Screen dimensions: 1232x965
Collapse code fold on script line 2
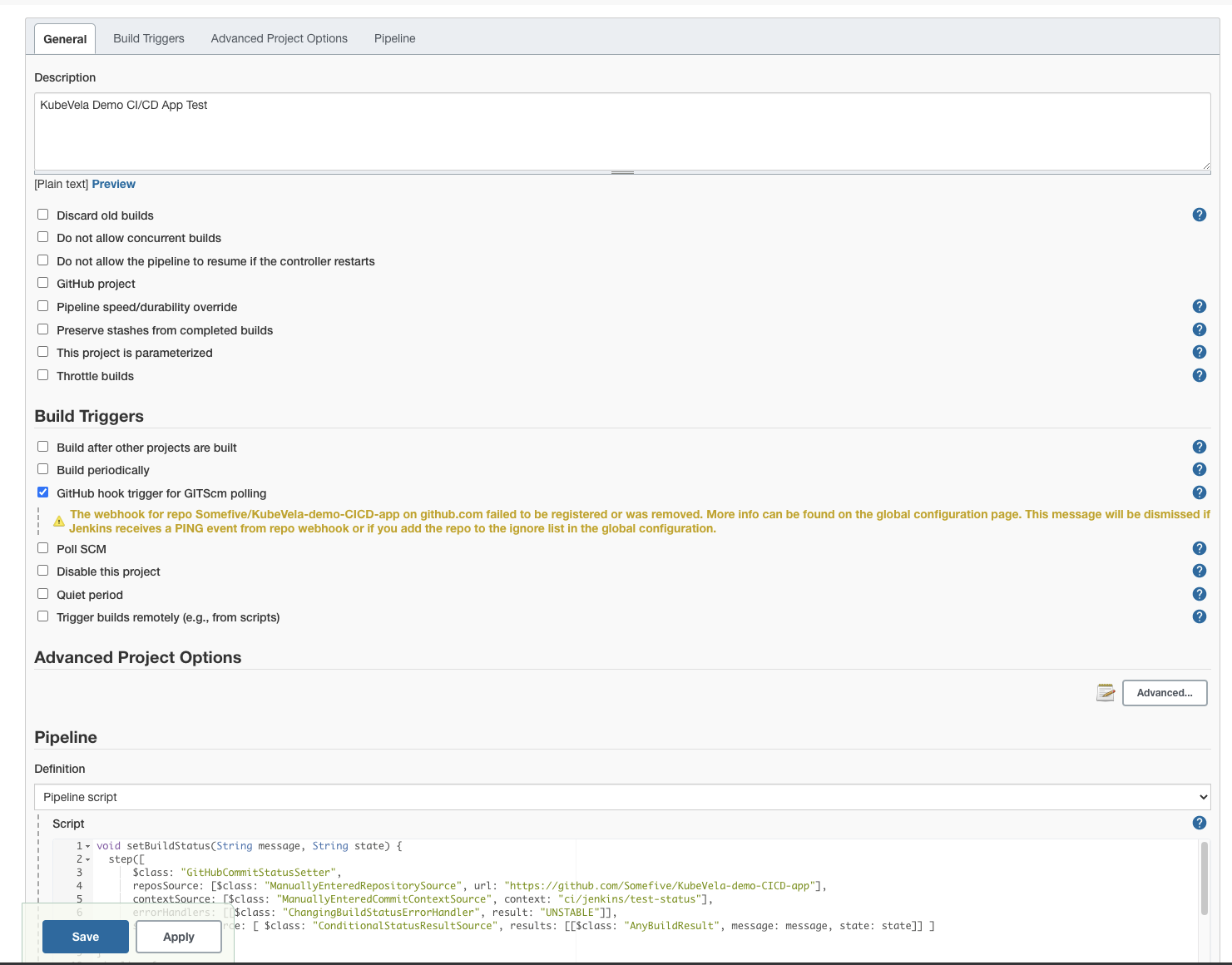click(88, 859)
